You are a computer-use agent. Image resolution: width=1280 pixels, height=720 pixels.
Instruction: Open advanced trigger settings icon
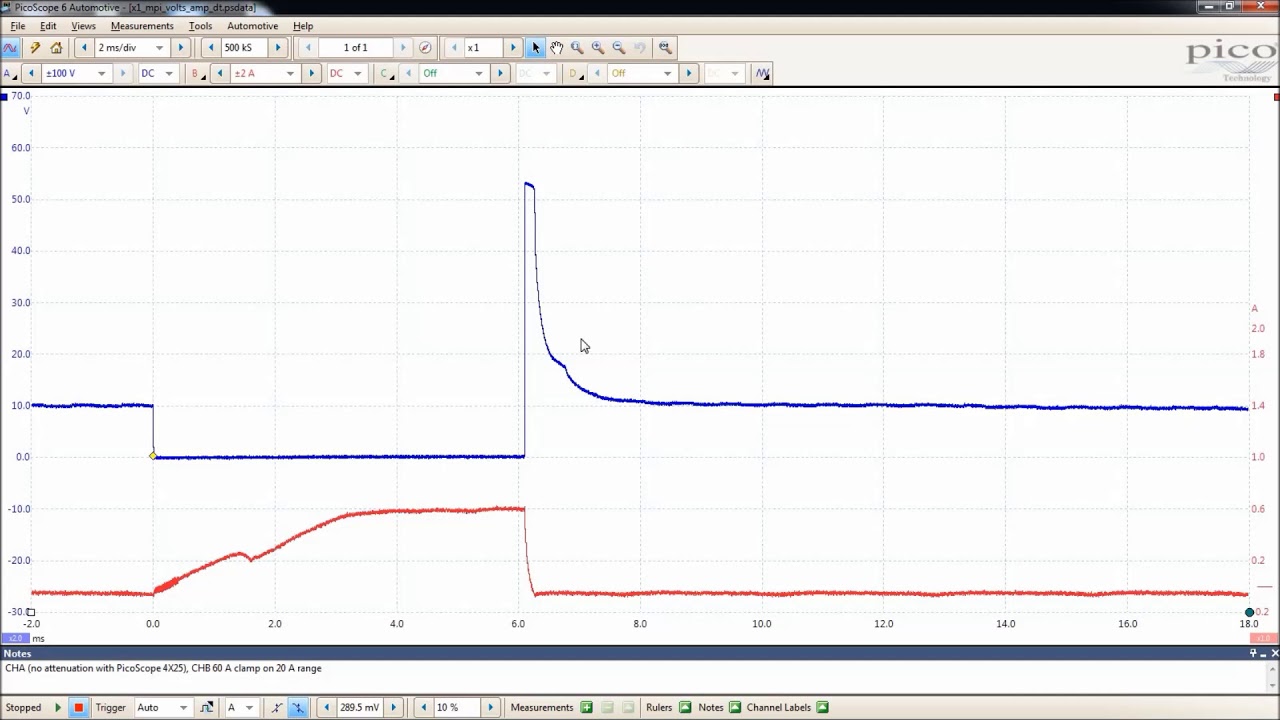point(206,708)
